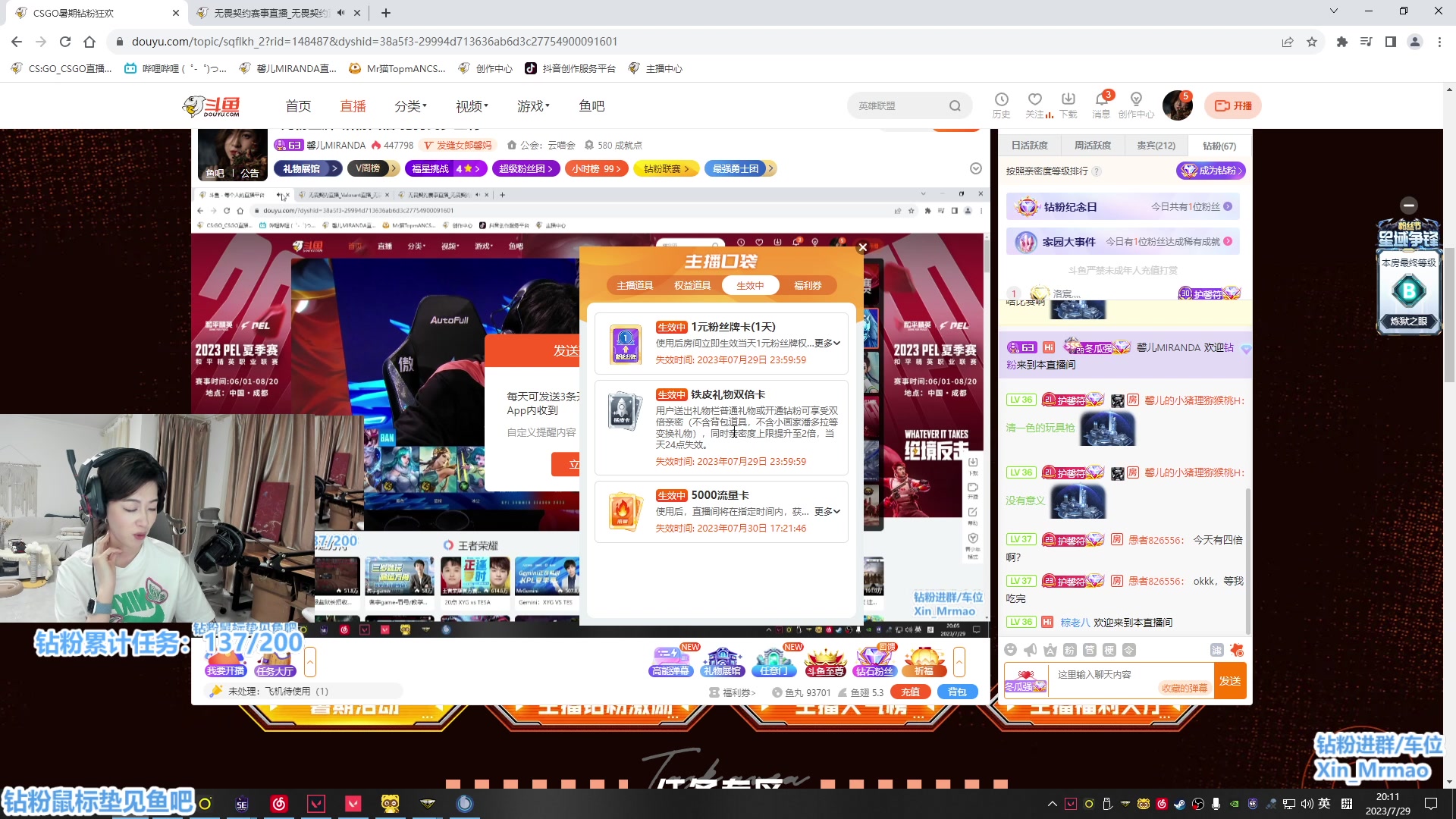This screenshot has width=1456, height=819.
Task: Open the 收藏的弹幕 saved danmaku
Action: tap(1184, 689)
